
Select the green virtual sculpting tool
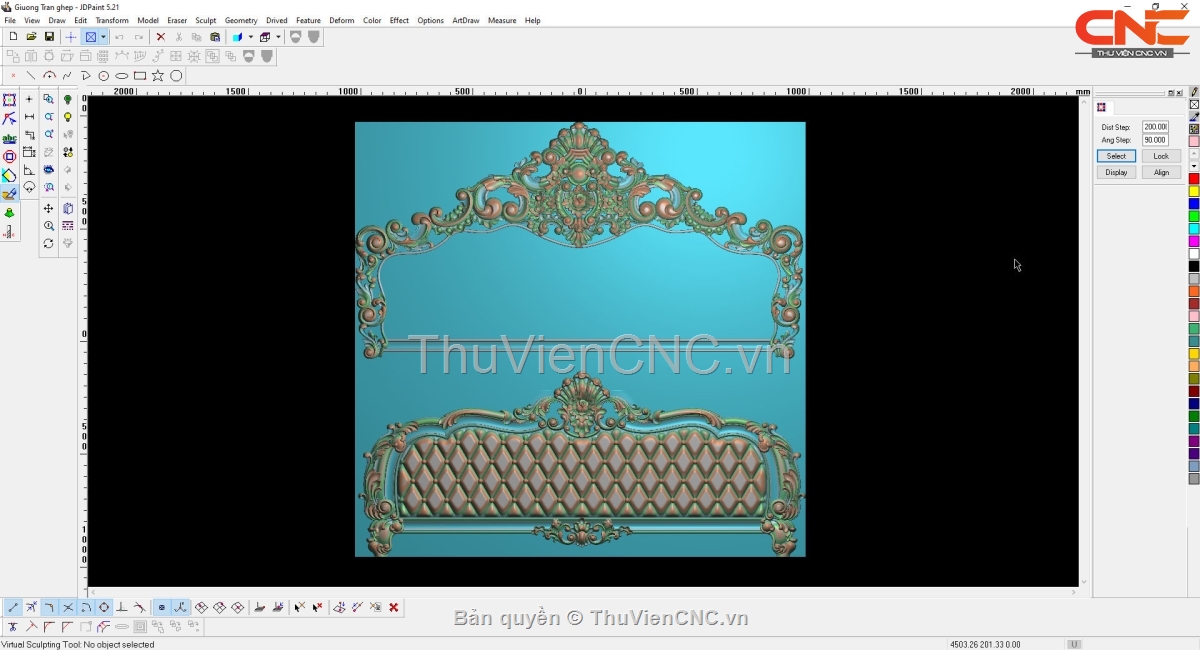click(x=9, y=213)
